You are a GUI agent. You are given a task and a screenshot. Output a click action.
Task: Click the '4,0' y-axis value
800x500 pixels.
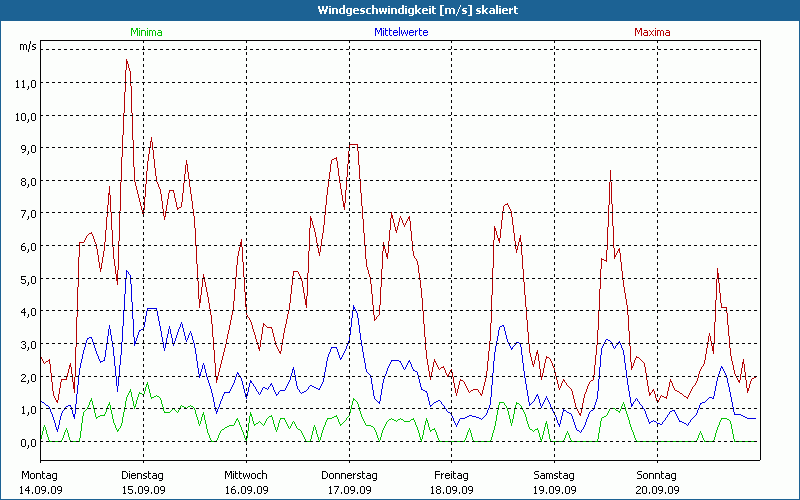[28, 312]
